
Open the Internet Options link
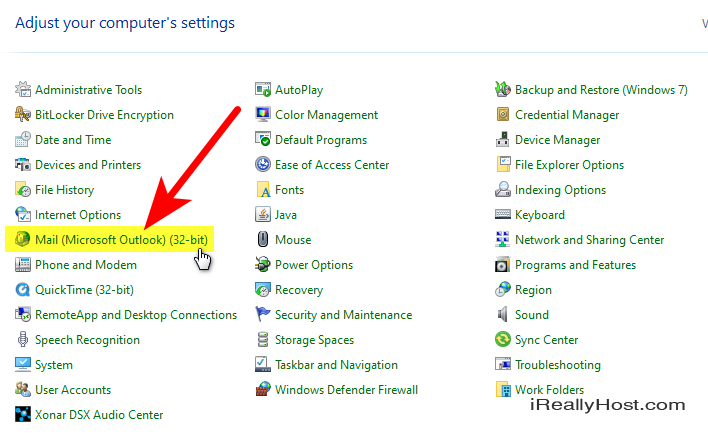click(x=78, y=215)
